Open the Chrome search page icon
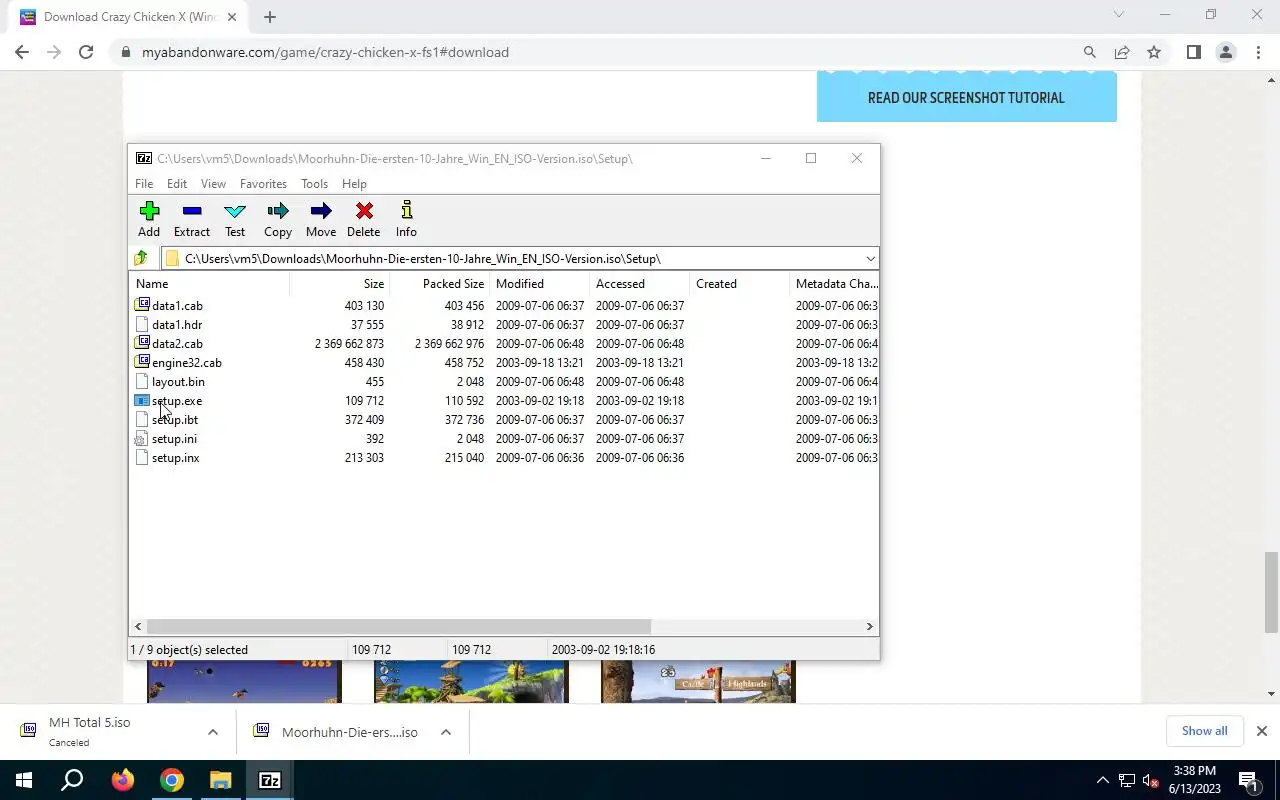 tap(1090, 52)
